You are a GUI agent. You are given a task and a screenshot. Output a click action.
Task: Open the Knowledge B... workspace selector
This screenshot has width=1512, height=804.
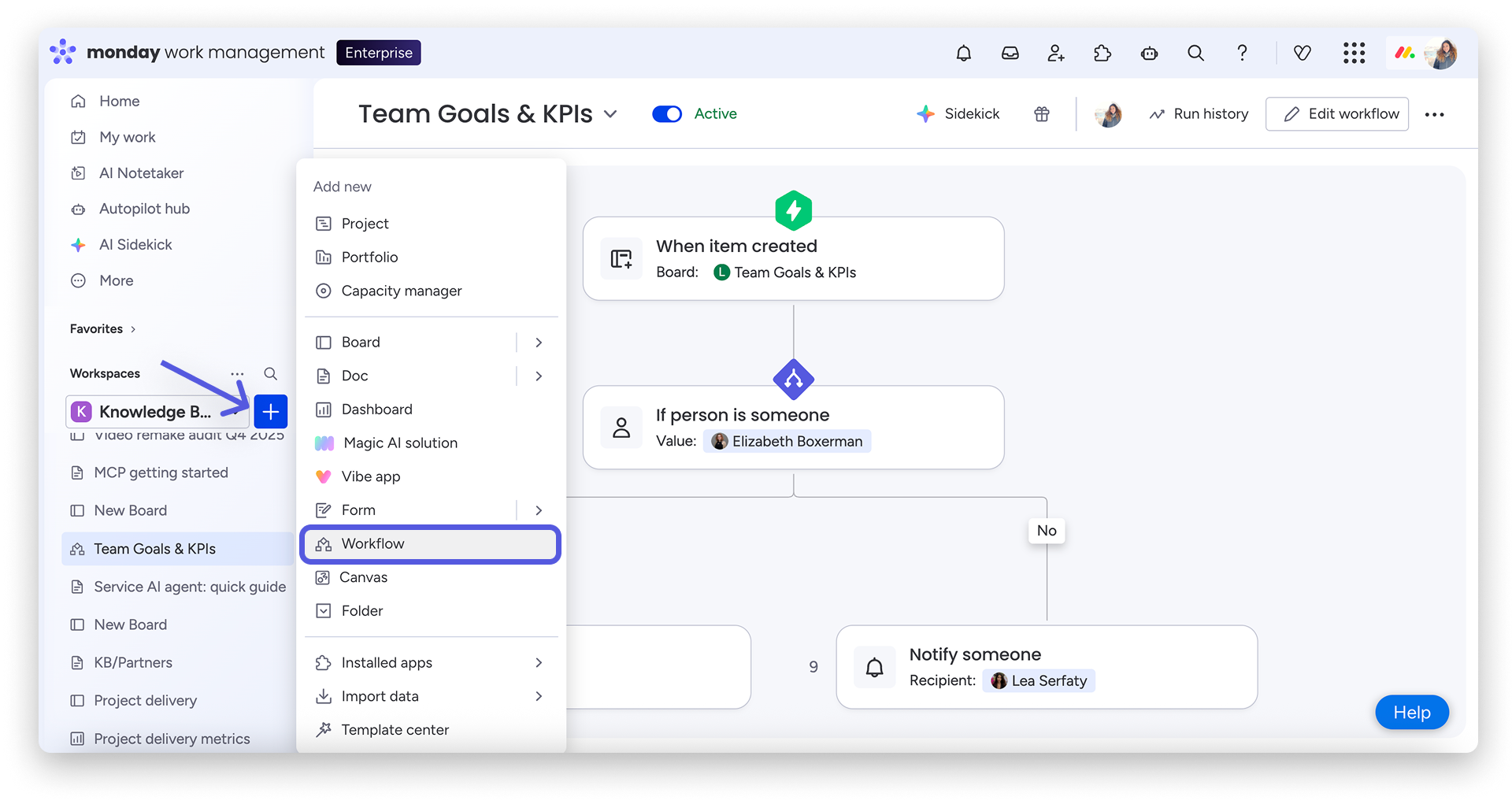(x=157, y=411)
